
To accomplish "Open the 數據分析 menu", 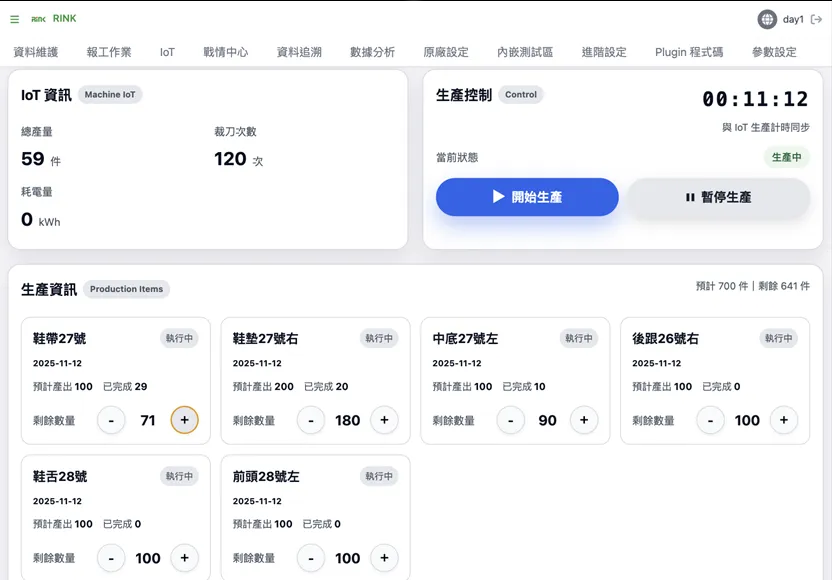I will pos(372,52).
